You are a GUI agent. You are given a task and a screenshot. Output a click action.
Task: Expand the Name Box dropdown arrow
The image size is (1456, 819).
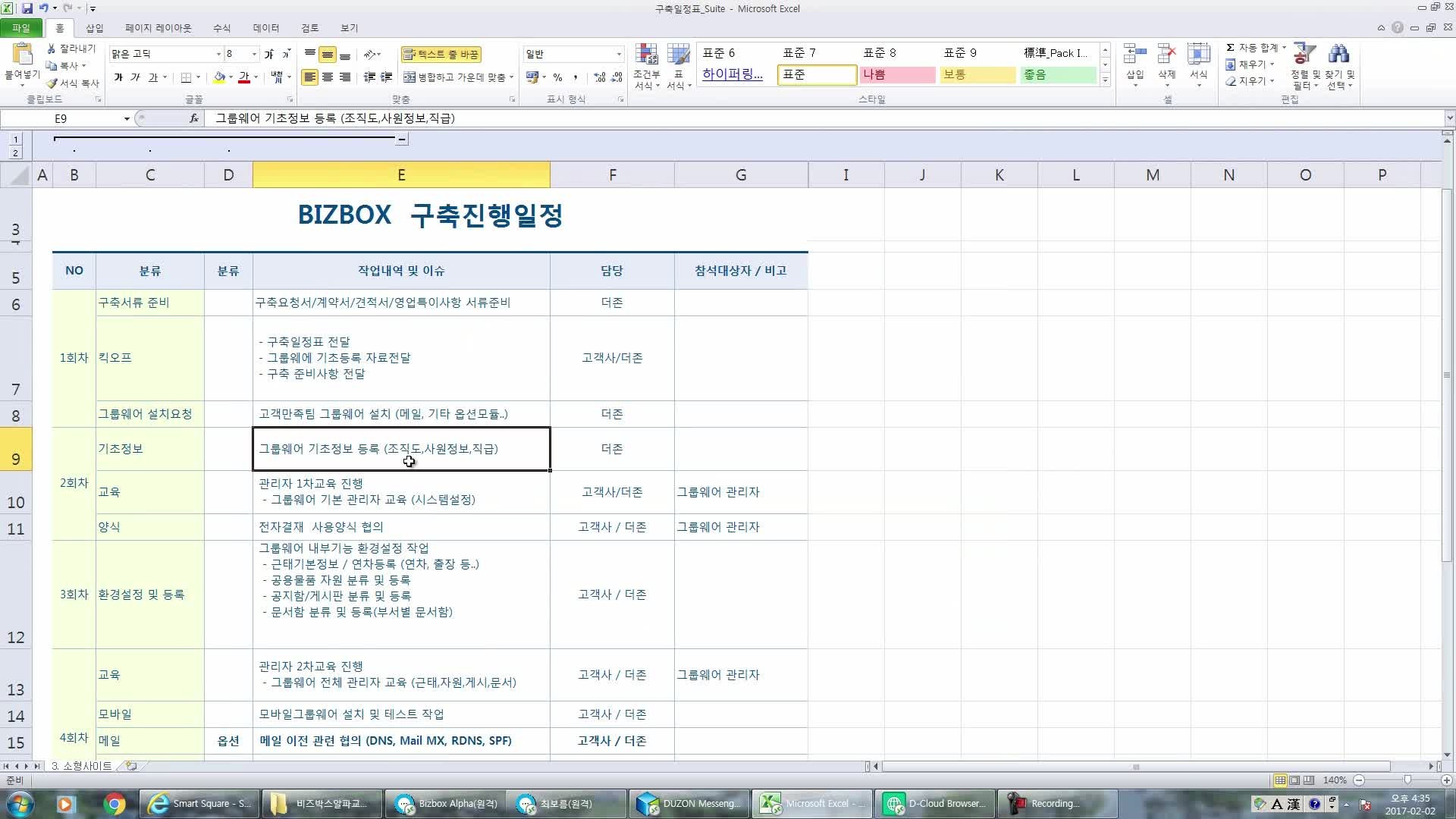pyautogui.click(x=127, y=118)
